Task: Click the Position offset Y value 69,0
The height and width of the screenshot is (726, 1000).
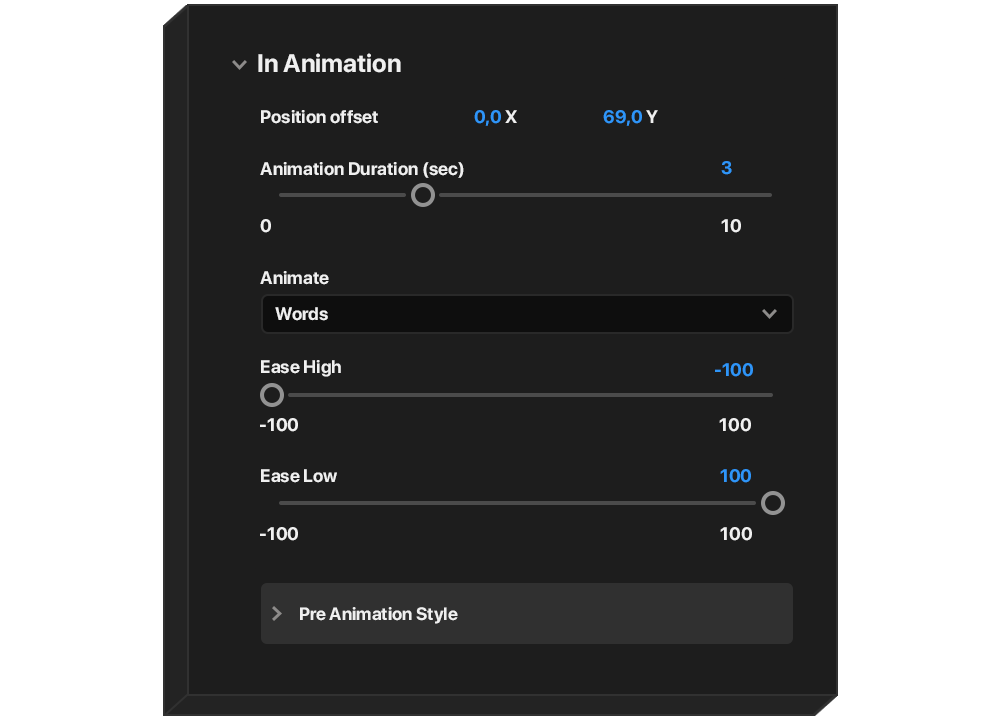Action: (622, 117)
